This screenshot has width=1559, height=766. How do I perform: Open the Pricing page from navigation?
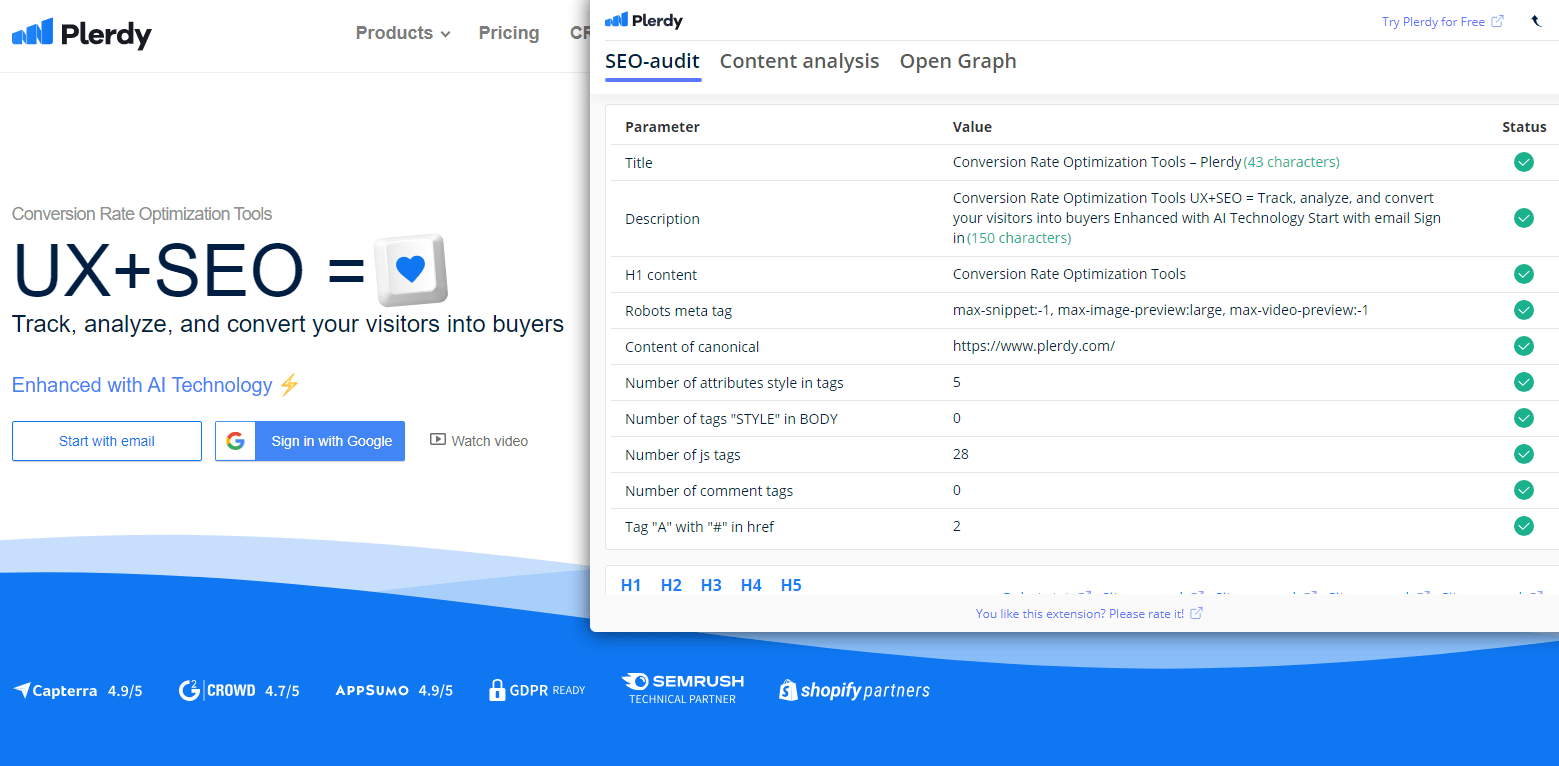click(x=508, y=33)
